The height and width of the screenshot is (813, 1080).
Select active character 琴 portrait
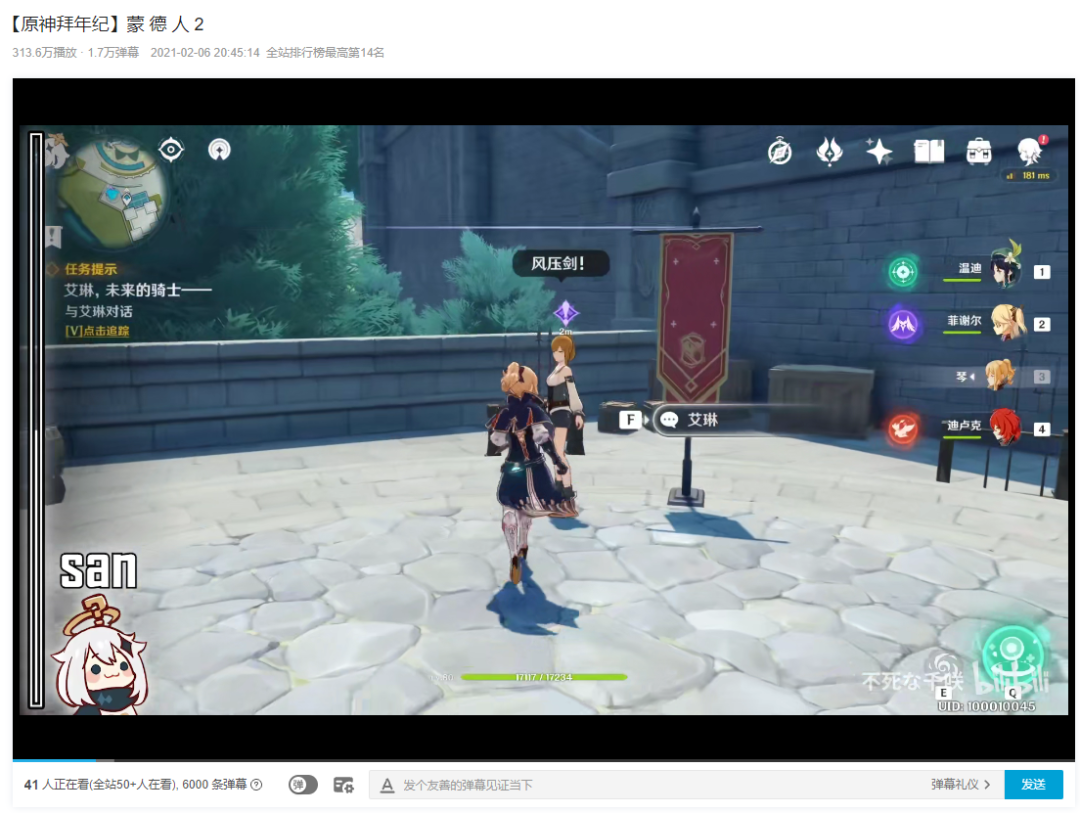1000,375
